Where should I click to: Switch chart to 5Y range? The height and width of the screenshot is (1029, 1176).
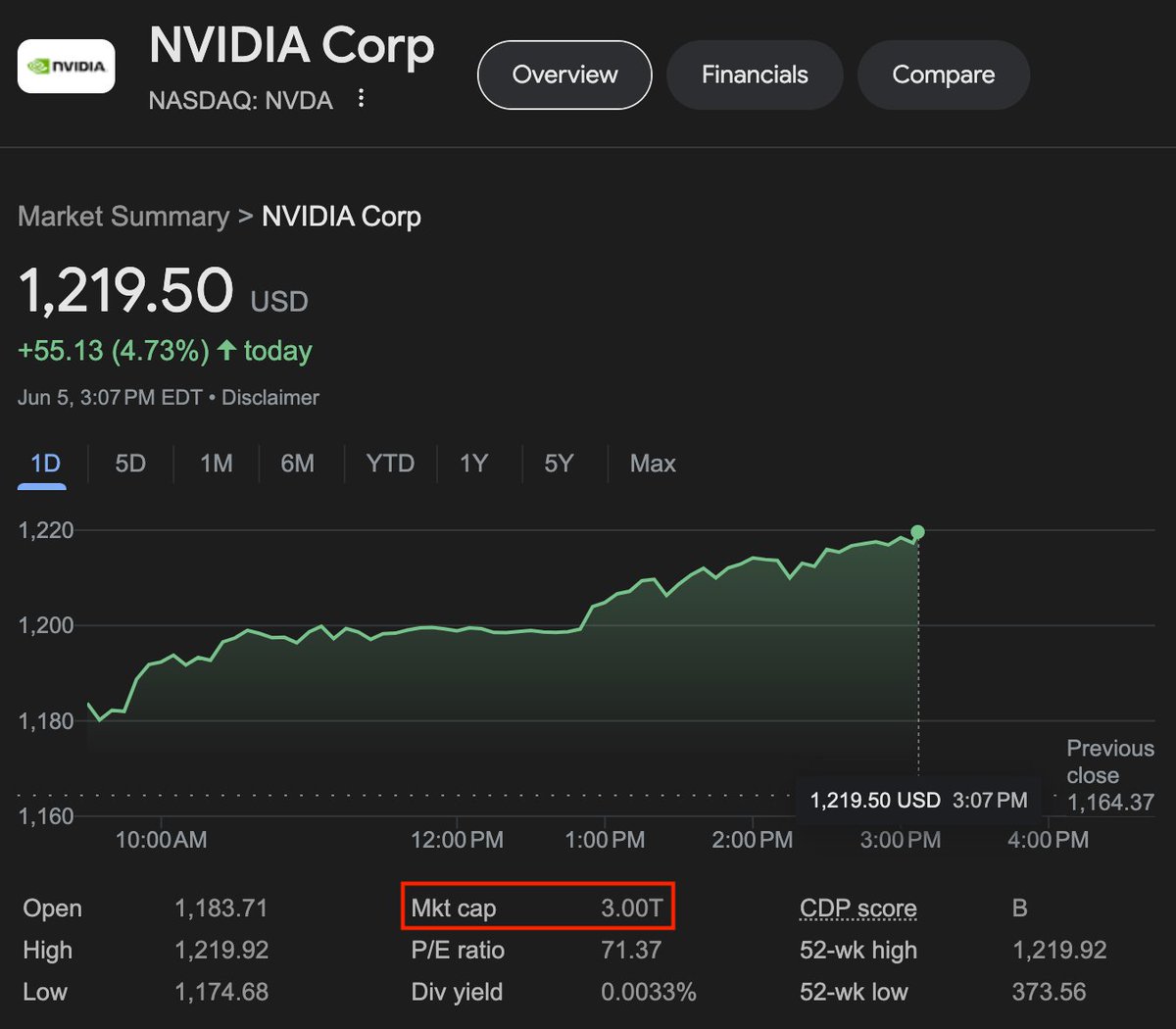click(x=559, y=464)
